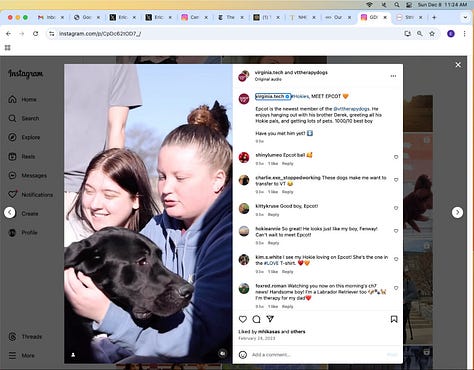Open Profile in the Instagram sidebar
474x370 pixels.
pos(23,232)
